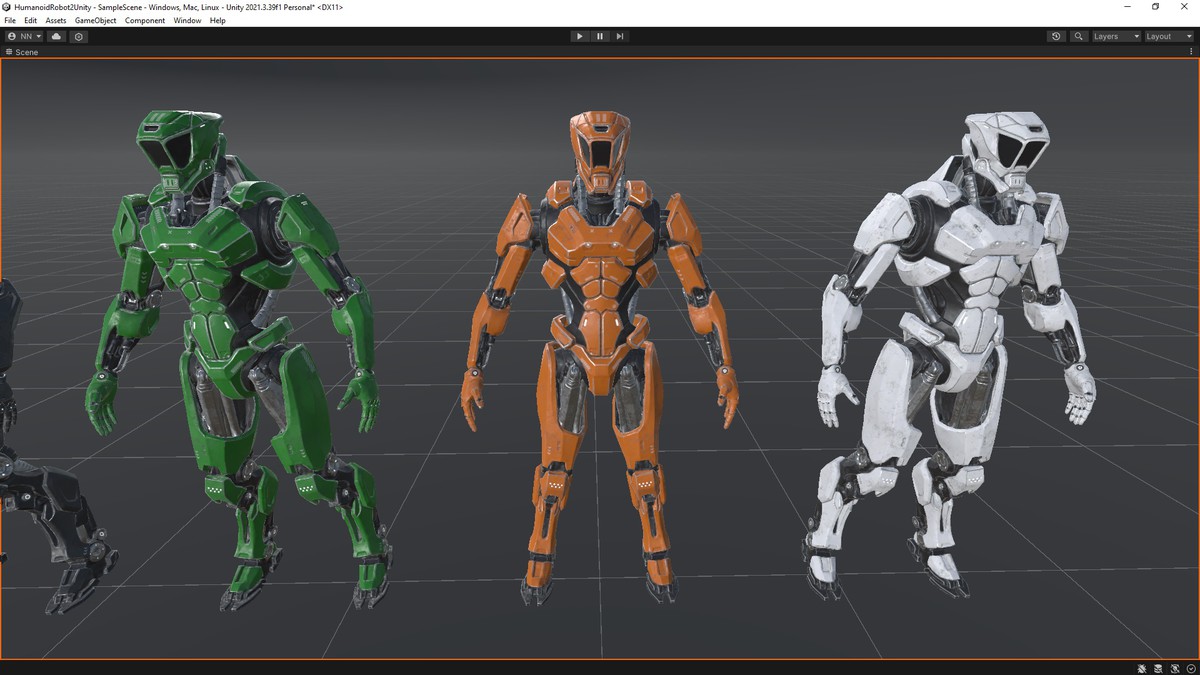Open the Window menu
Viewport: 1200px width, 675px height.
pos(187,20)
